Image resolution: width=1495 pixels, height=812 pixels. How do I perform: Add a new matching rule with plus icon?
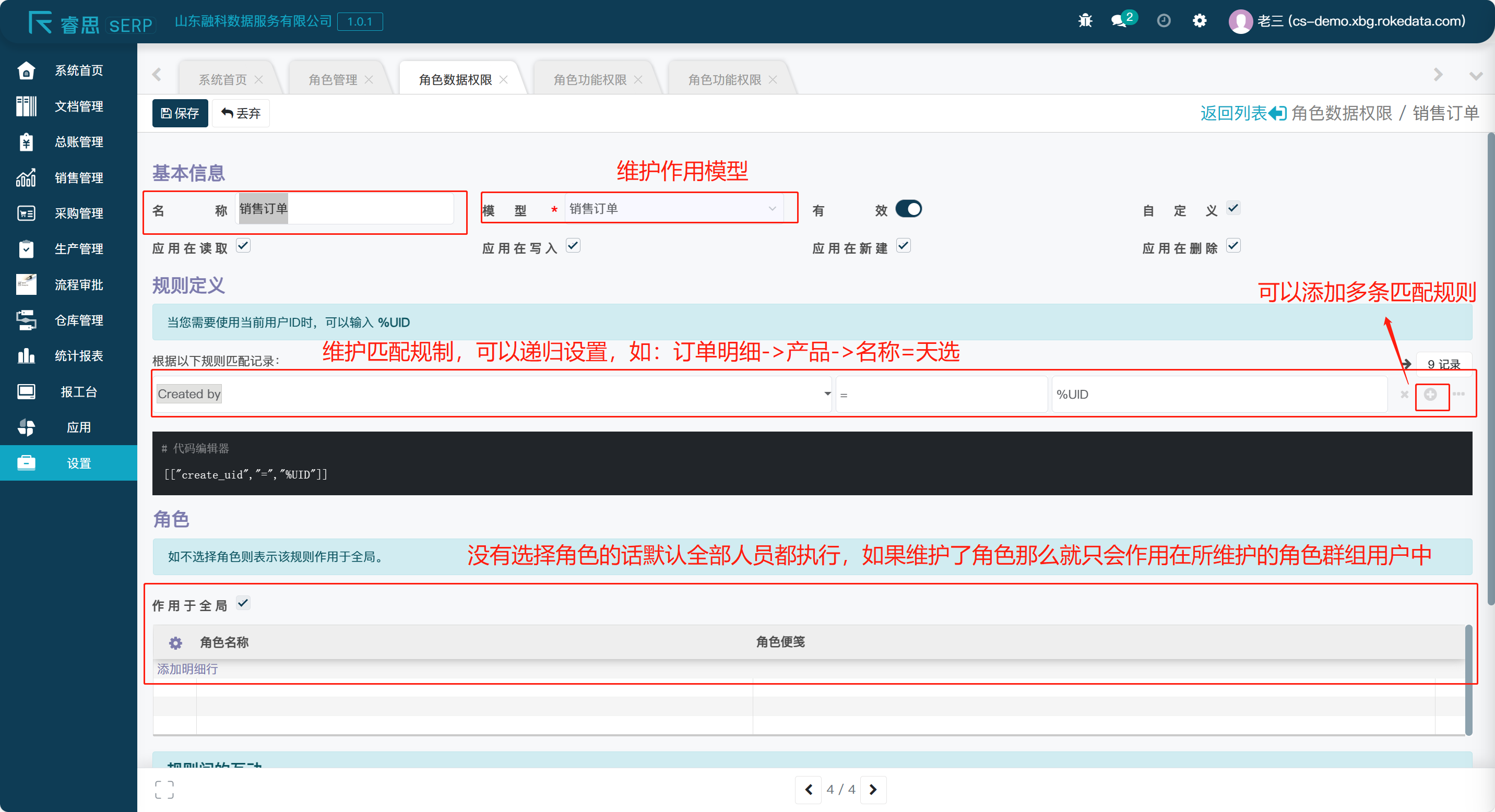(x=1431, y=395)
